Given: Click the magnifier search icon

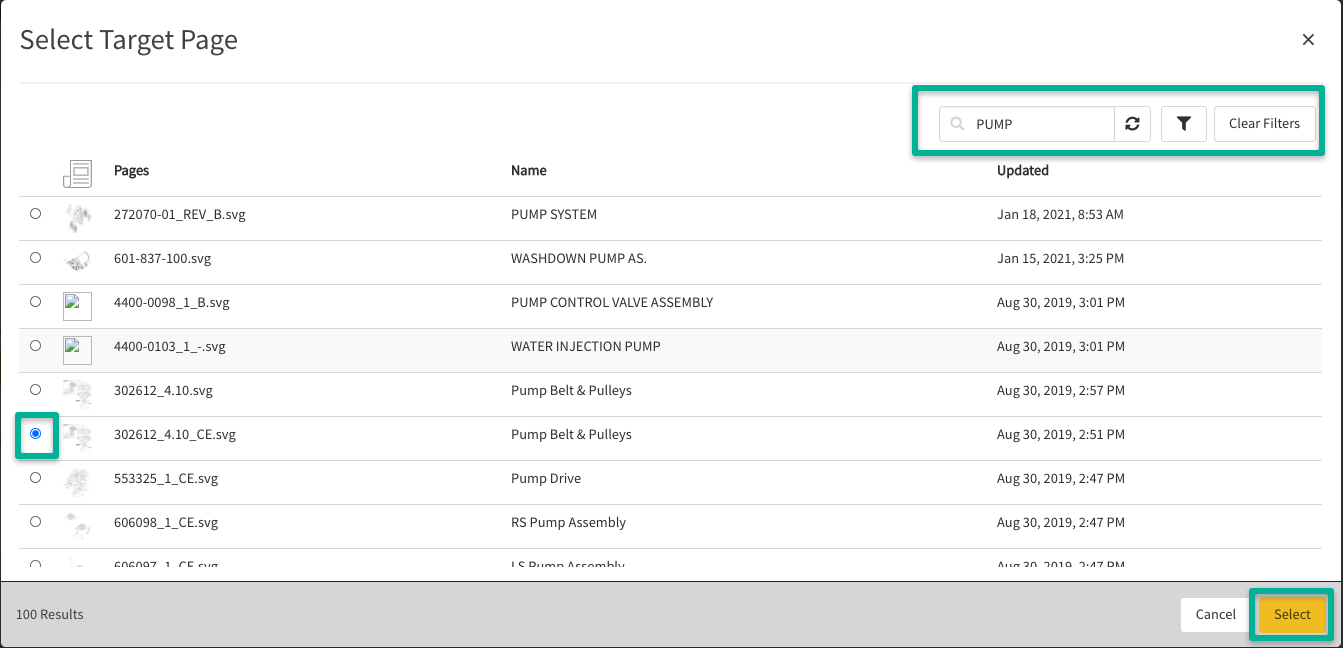Looking at the screenshot, I should point(957,124).
